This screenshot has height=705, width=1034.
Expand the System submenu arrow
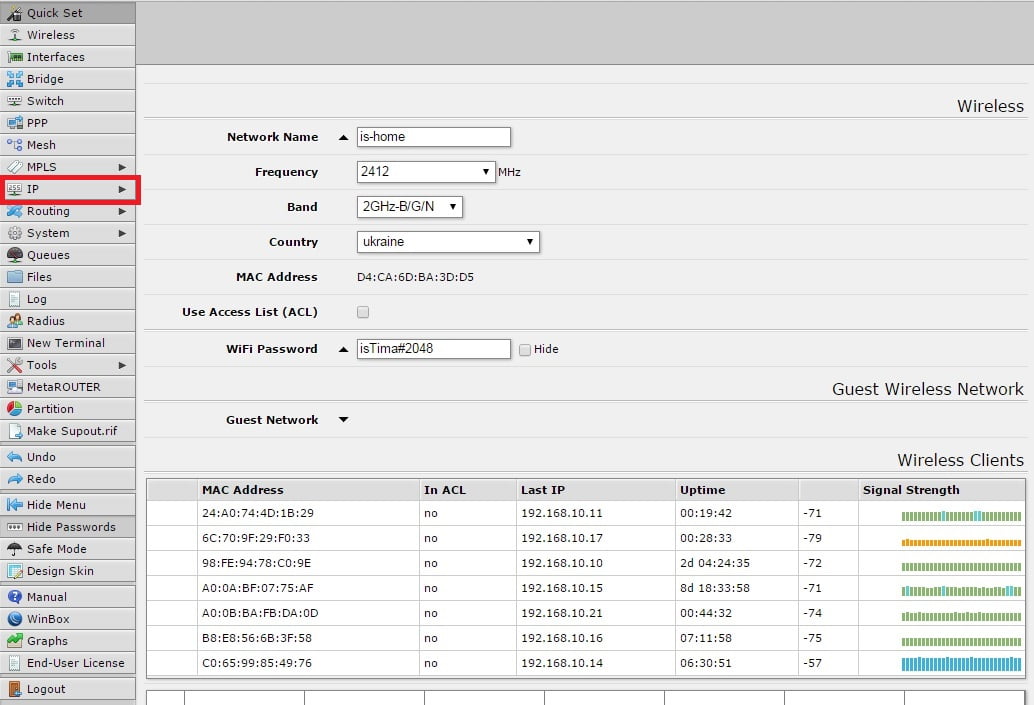(122, 233)
